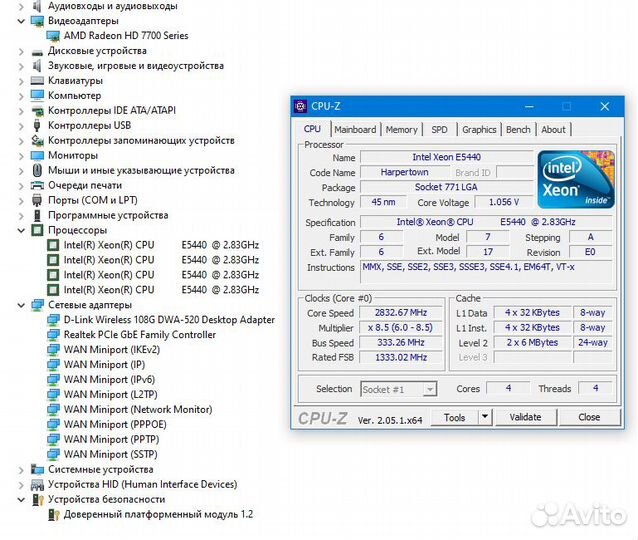Click the Мониторы display icon
Image resolution: width=638 pixels, height=540 pixels.
[x=37, y=155]
